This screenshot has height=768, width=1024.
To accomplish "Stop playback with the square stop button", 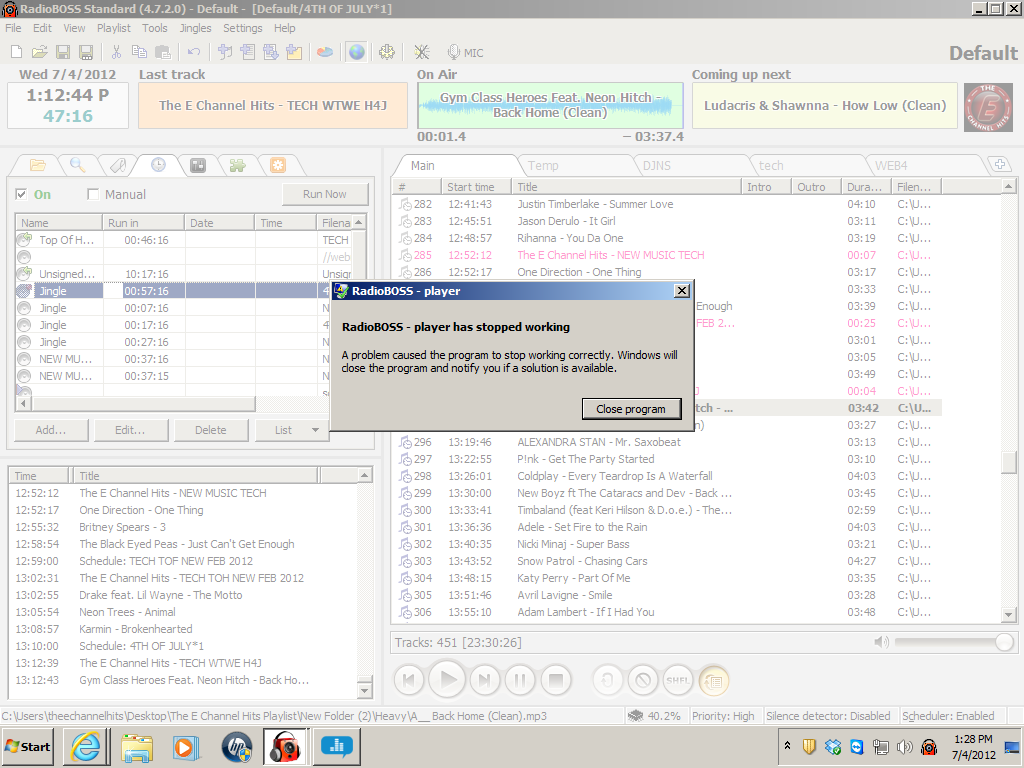I will [x=556, y=680].
